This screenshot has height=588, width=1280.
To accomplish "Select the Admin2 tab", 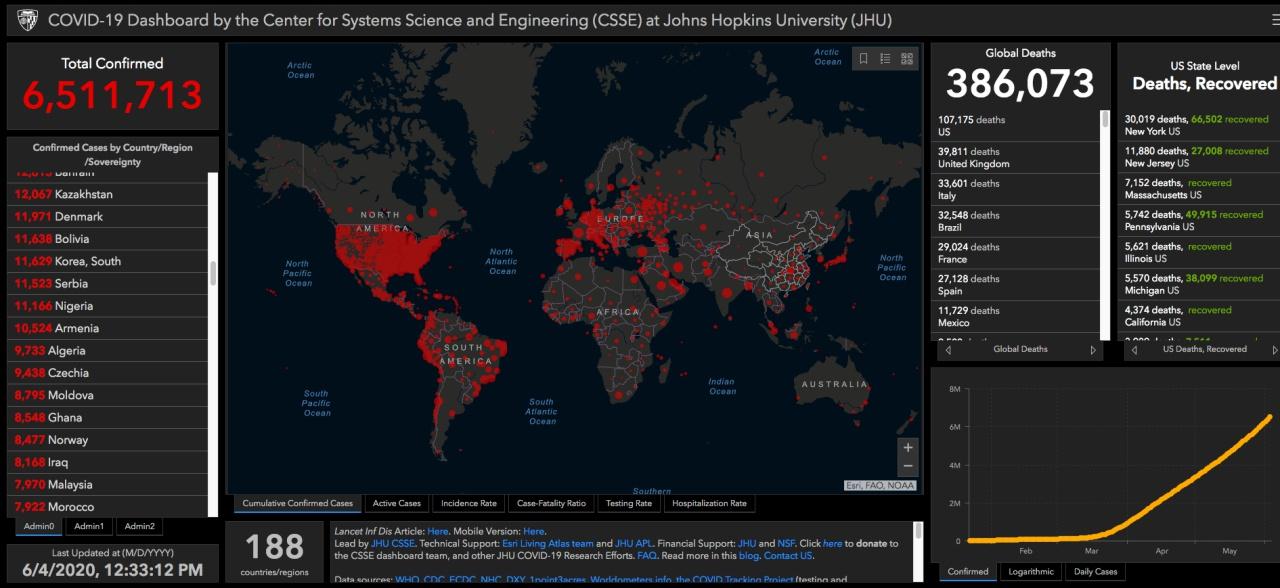I will tap(139, 526).
